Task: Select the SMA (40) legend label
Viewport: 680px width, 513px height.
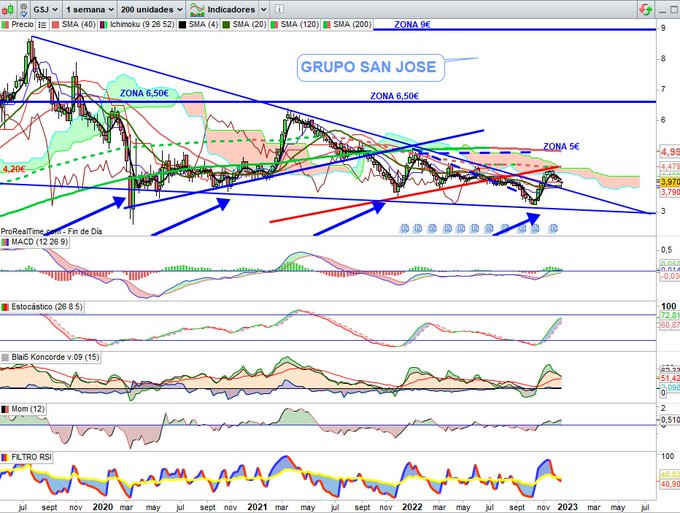Action: [78, 25]
